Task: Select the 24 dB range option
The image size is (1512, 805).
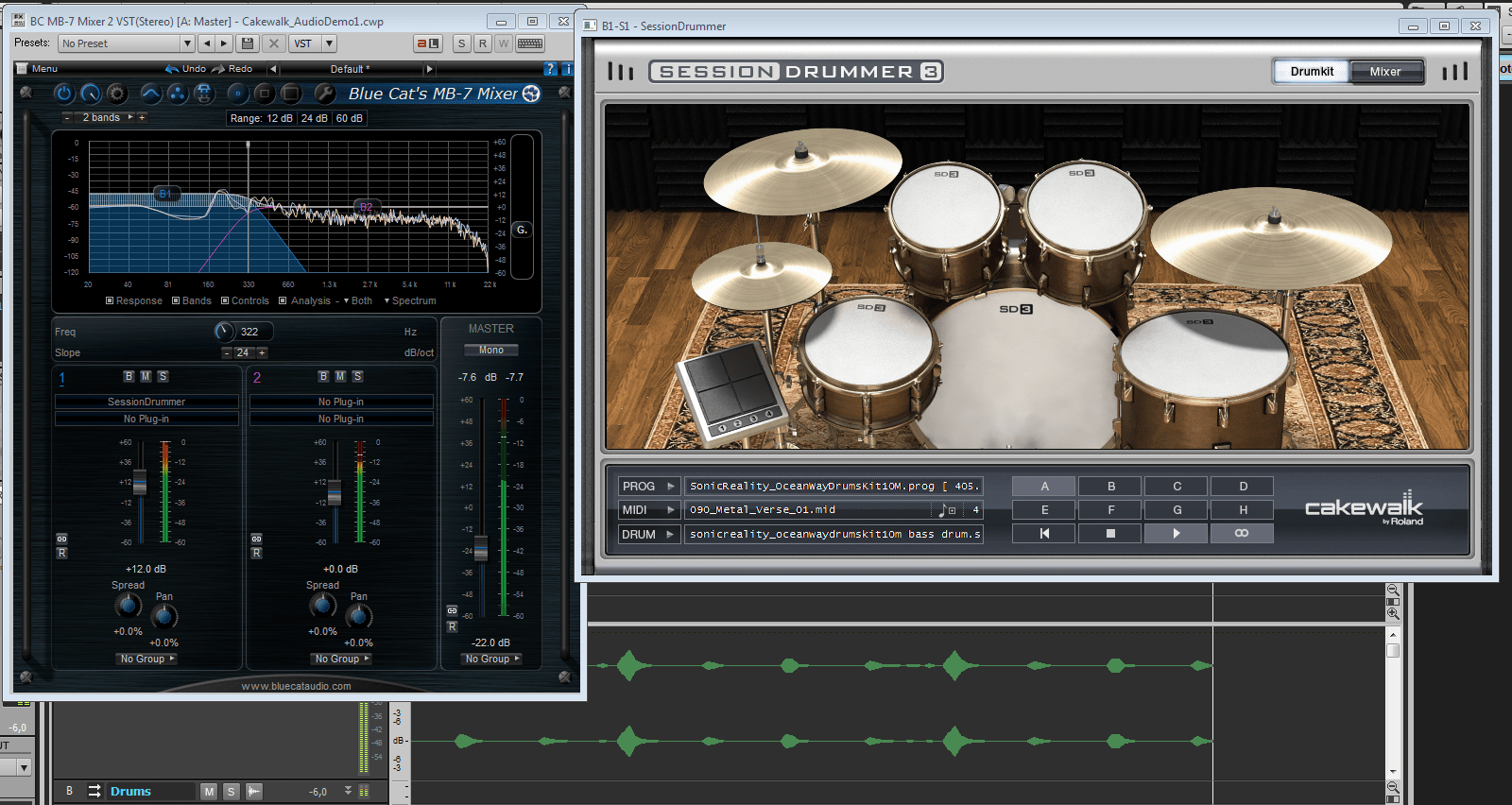Action: [x=314, y=118]
